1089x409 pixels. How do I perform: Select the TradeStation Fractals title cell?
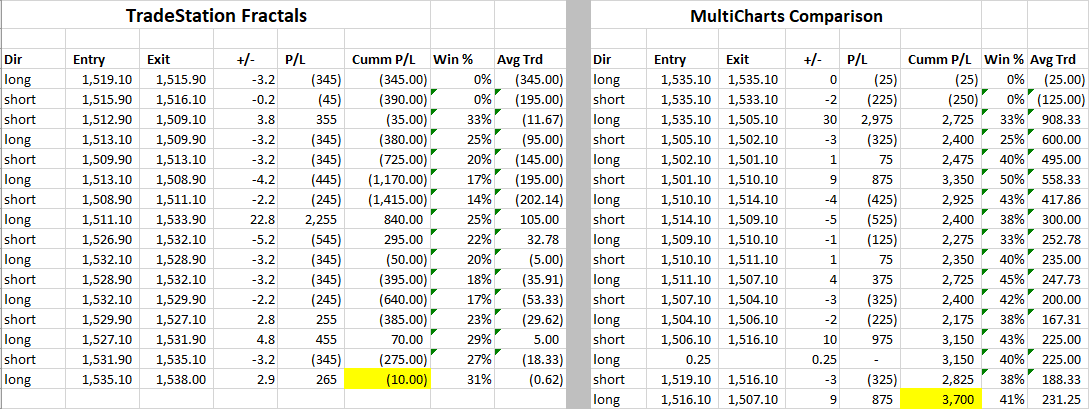click(216, 15)
